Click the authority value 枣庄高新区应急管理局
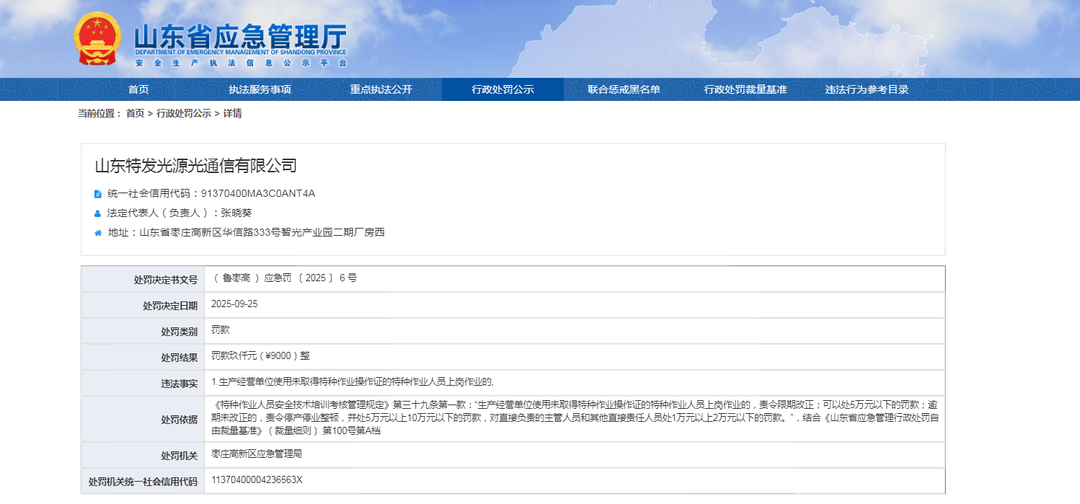The width and height of the screenshot is (1080, 504). pyautogui.click(x=257, y=454)
